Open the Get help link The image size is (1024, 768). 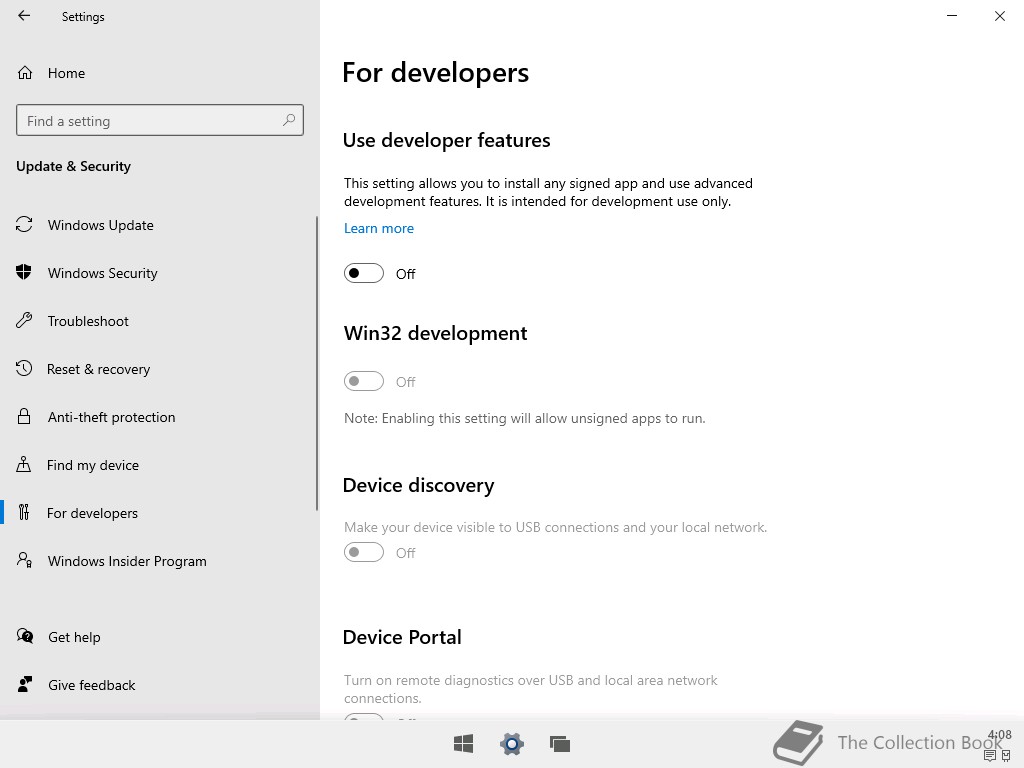(x=74, y=637)
